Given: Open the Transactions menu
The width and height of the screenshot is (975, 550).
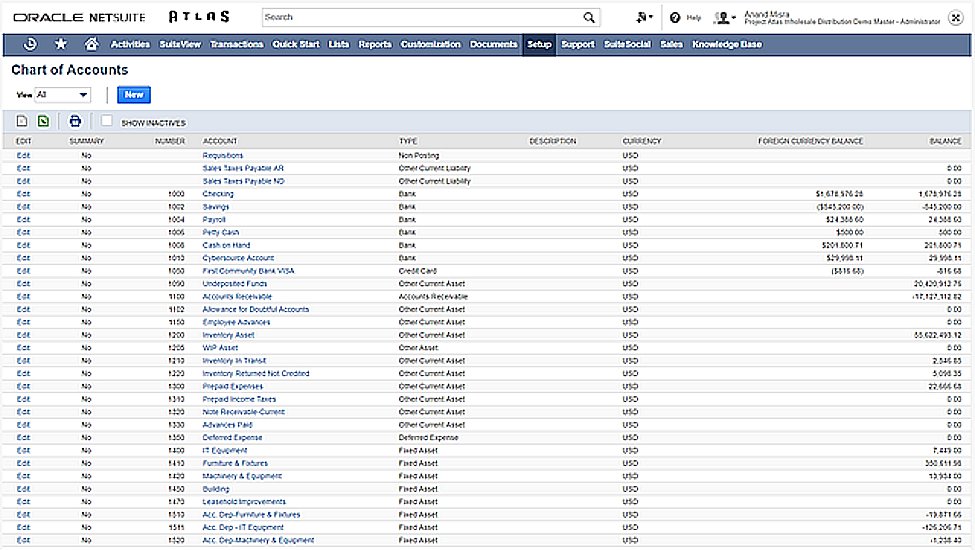Looking at the screenshot, I should coord(237,44).
